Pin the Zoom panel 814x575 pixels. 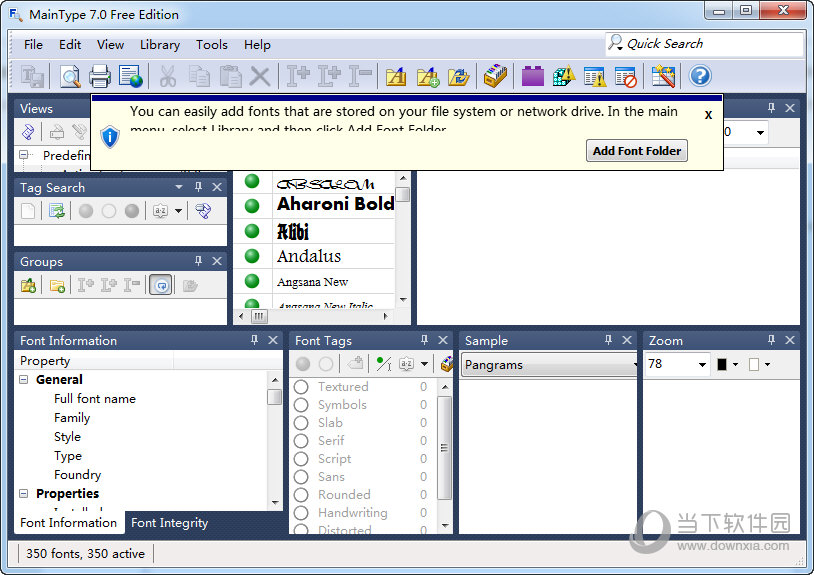(771, 340)
